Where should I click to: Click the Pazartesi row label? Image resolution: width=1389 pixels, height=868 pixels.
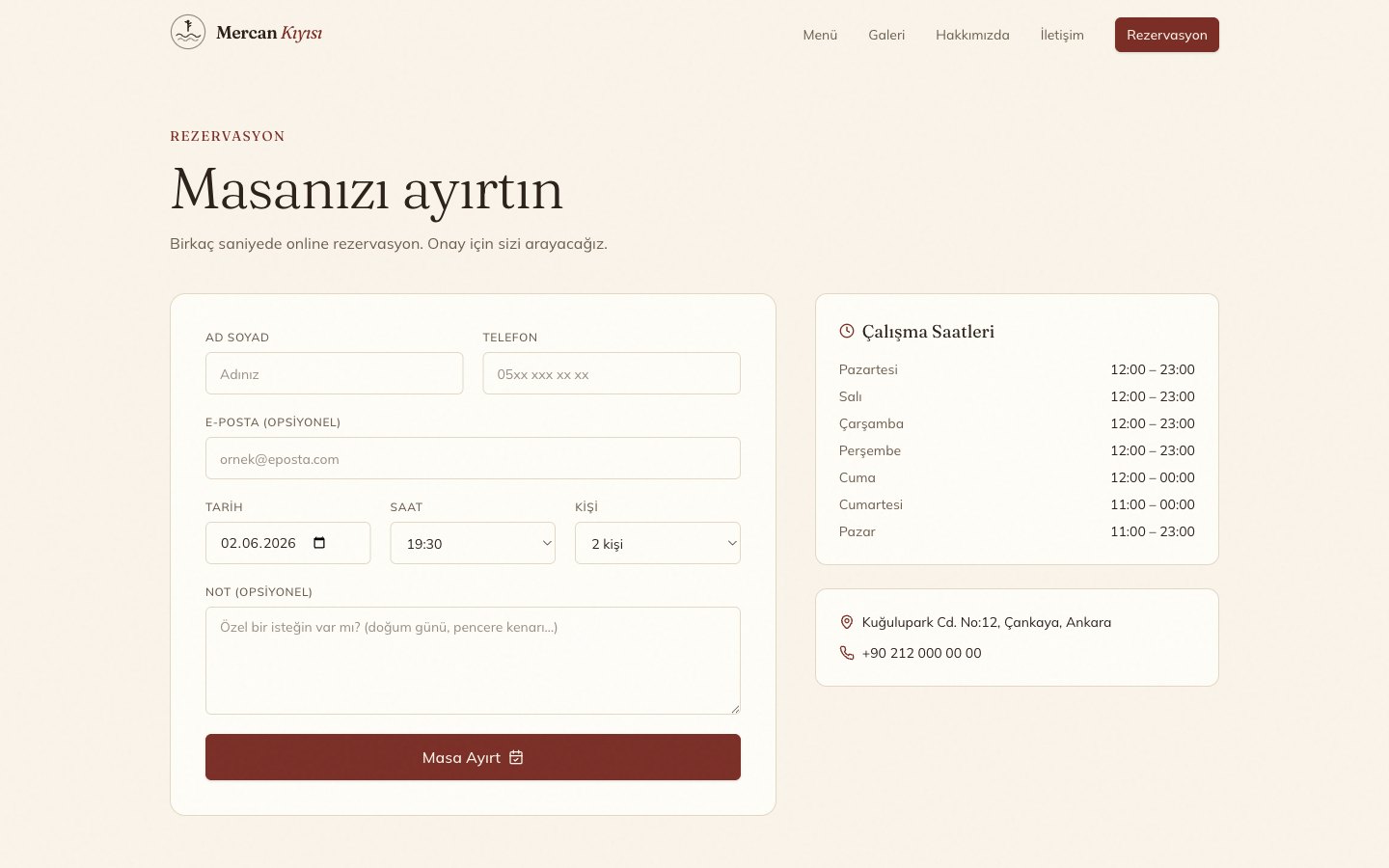(868, 369)
